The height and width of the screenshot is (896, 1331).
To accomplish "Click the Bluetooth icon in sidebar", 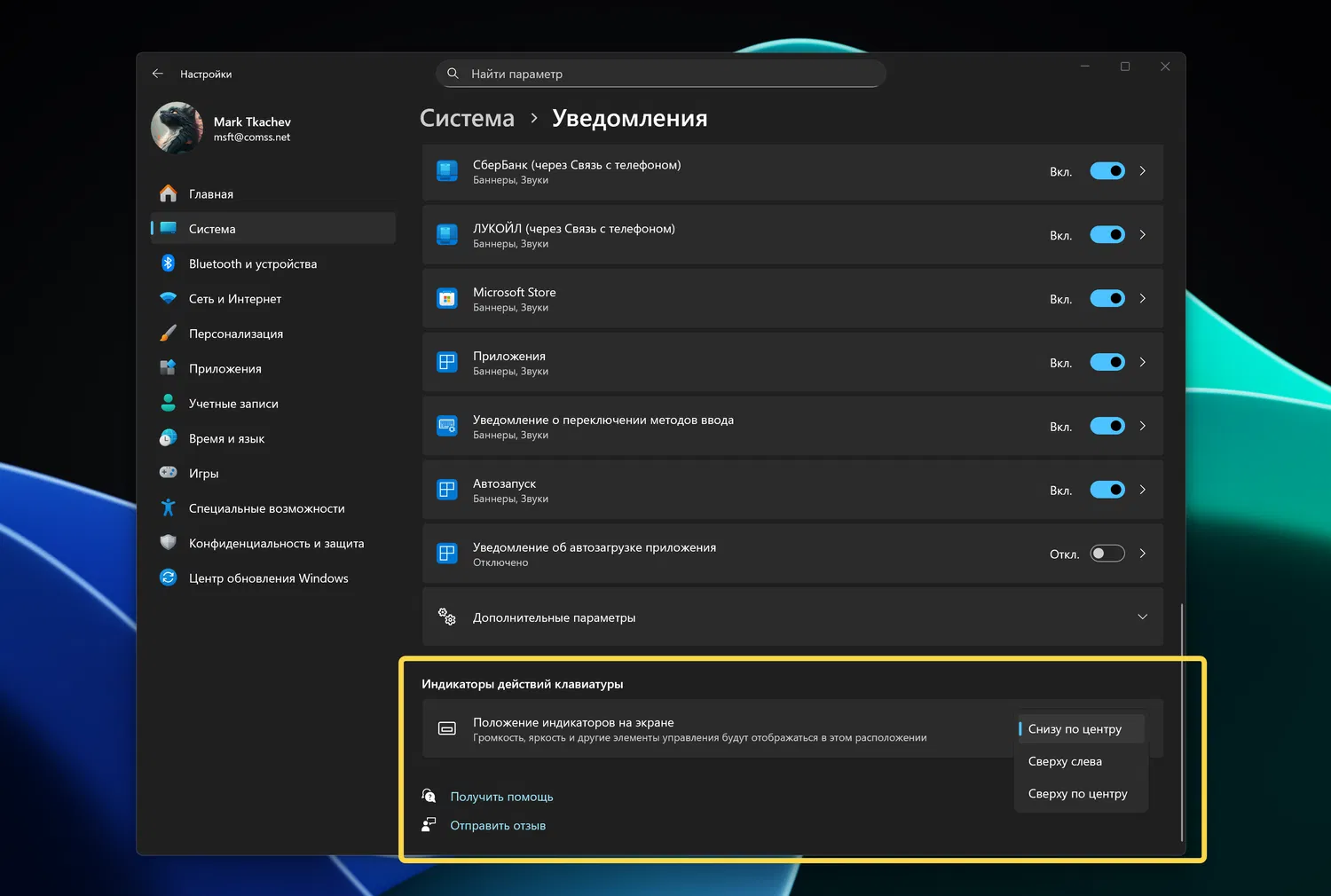I will 168,263.
